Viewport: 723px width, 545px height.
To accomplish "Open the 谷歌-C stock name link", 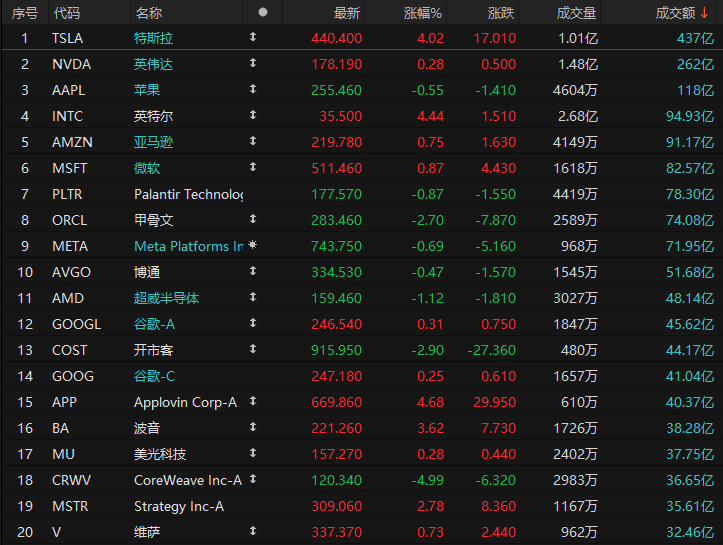I will pos(154,376).
